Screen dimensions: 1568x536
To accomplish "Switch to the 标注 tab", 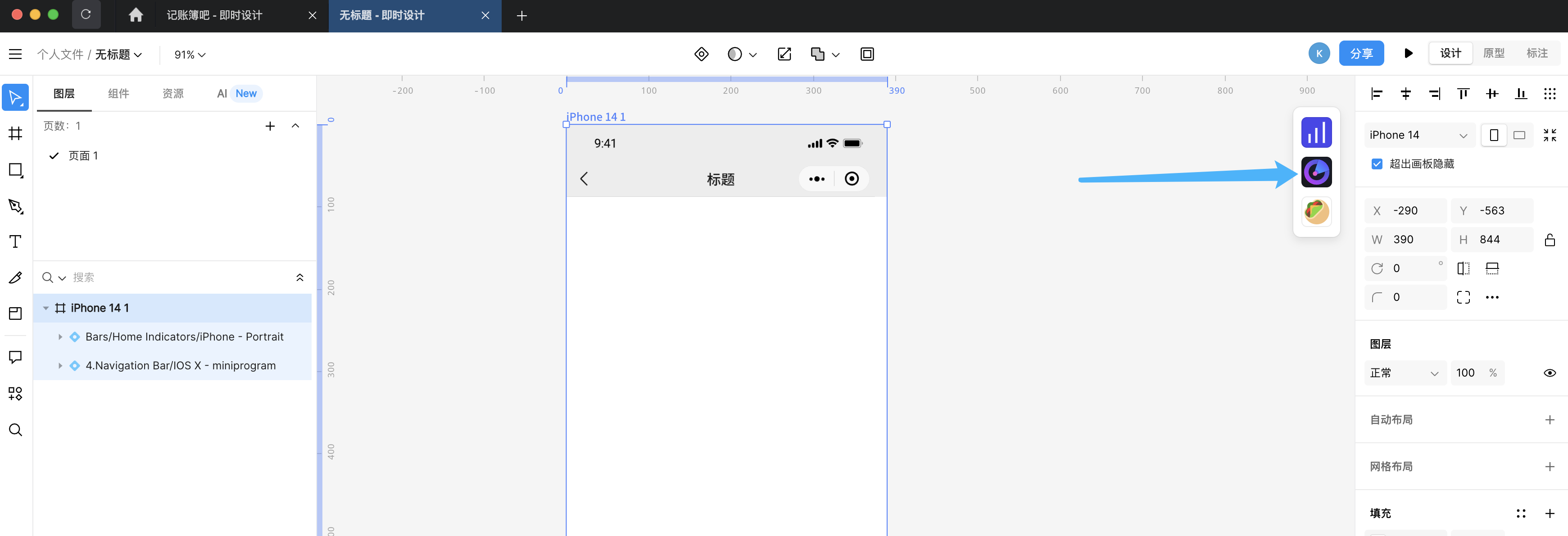I will pos(1537,54).
